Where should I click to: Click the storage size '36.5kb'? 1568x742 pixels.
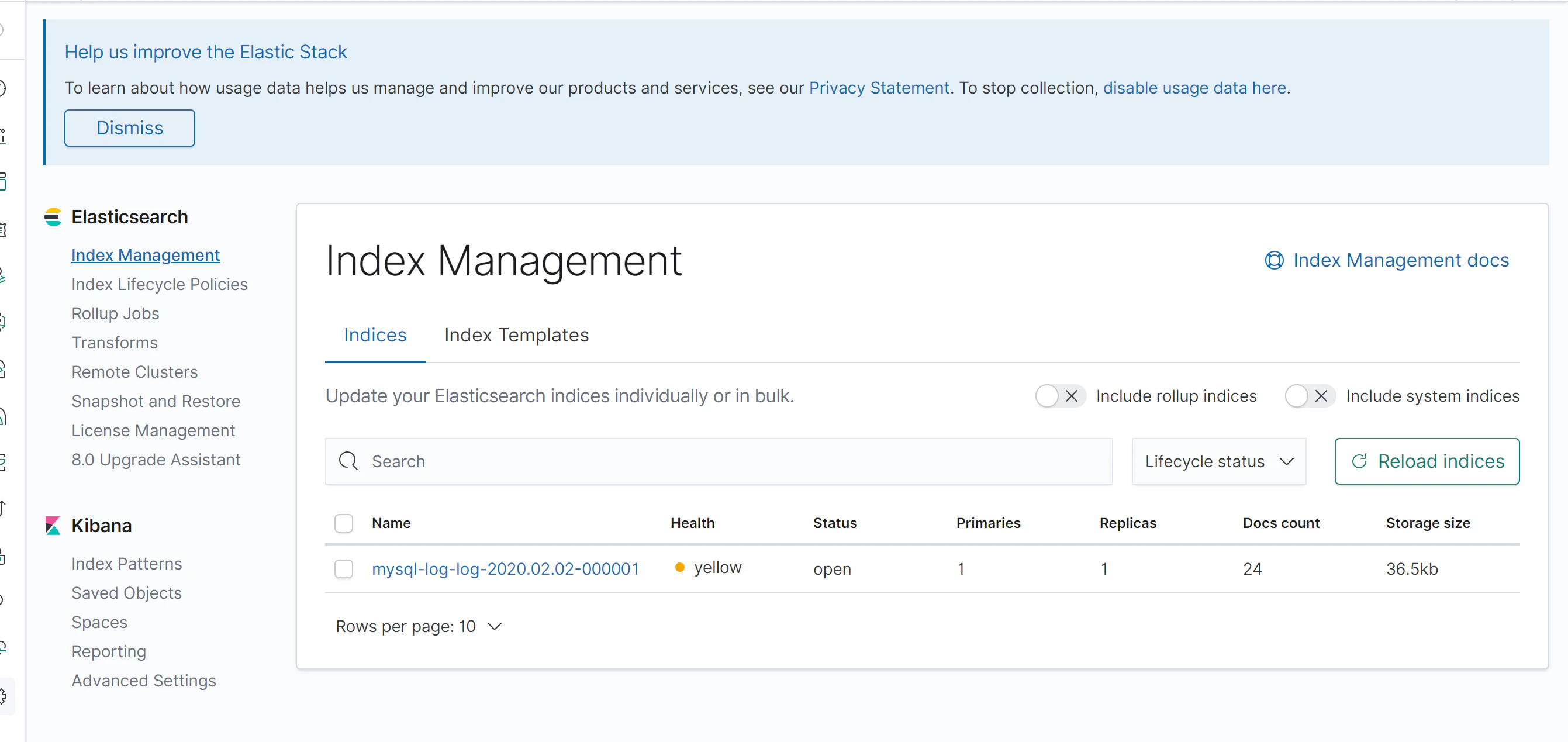click(x=1411, y=569)
